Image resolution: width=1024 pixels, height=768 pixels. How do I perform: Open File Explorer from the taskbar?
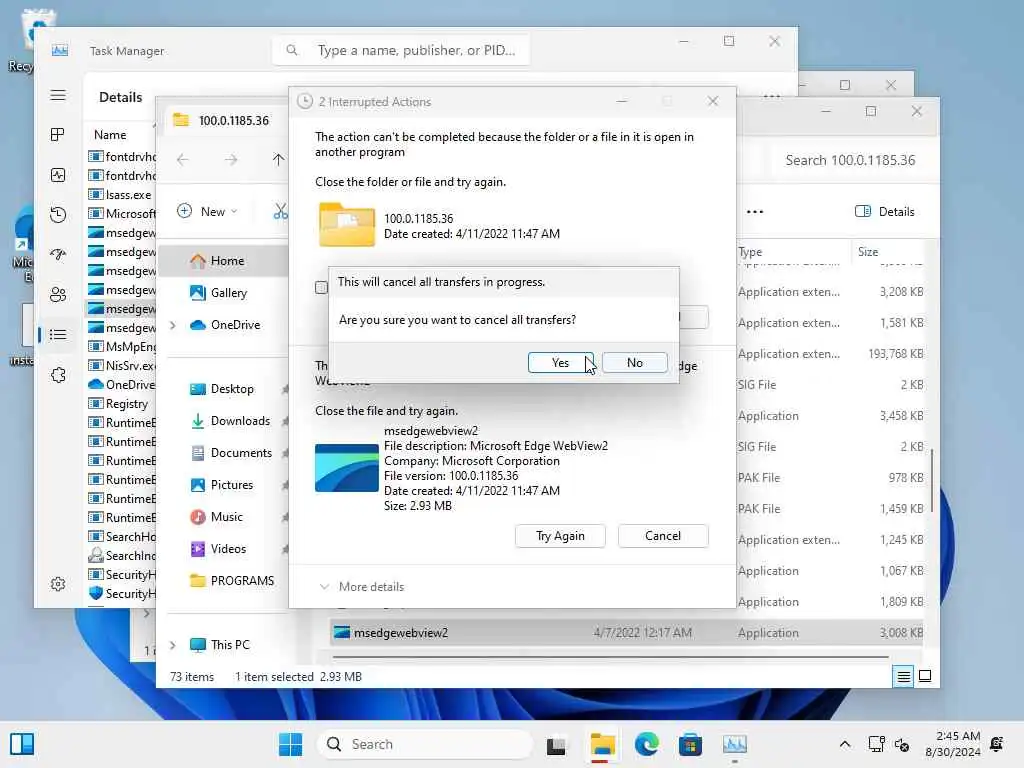tap(602, 744)
